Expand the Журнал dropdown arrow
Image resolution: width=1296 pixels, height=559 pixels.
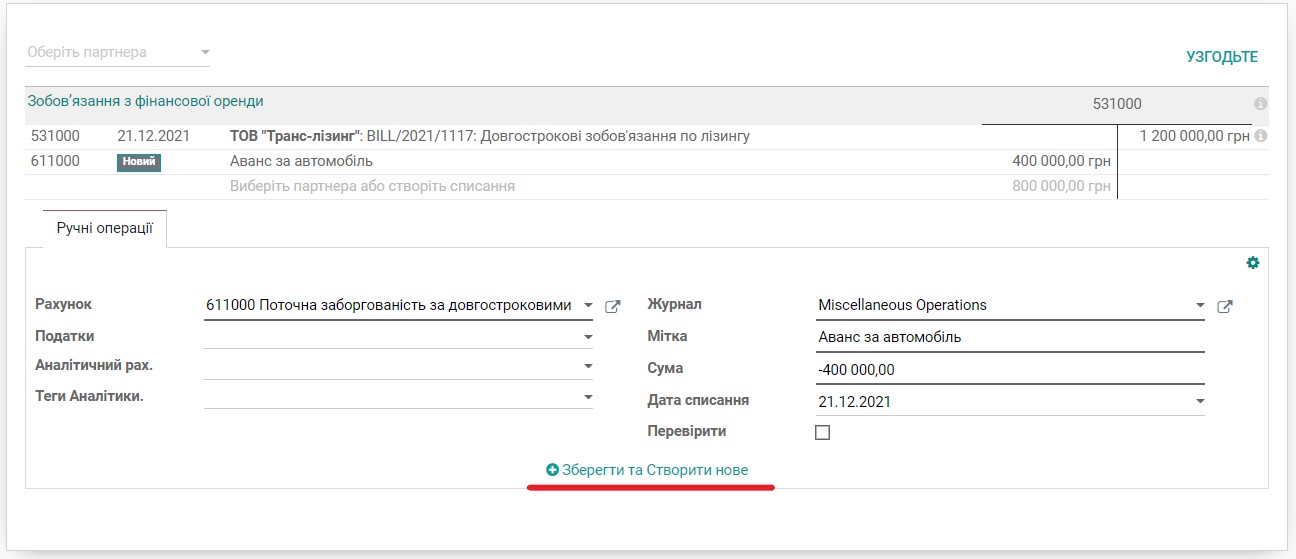(1200, 306)
